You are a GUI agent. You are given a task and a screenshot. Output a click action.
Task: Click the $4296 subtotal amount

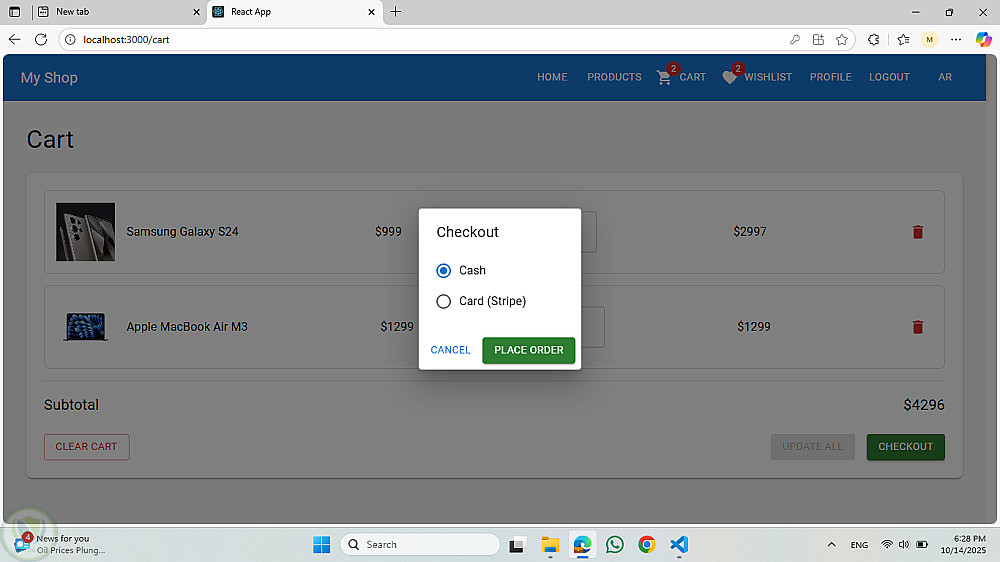click(x=923, y=405)
